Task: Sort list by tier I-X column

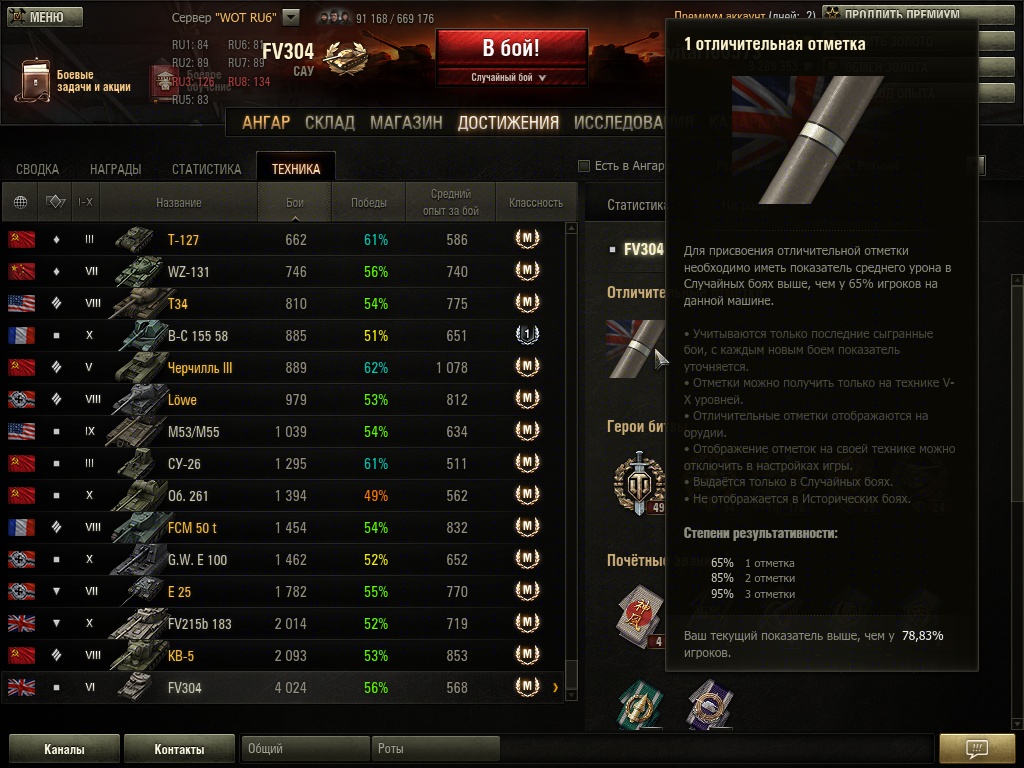Action: click(86, 202)
